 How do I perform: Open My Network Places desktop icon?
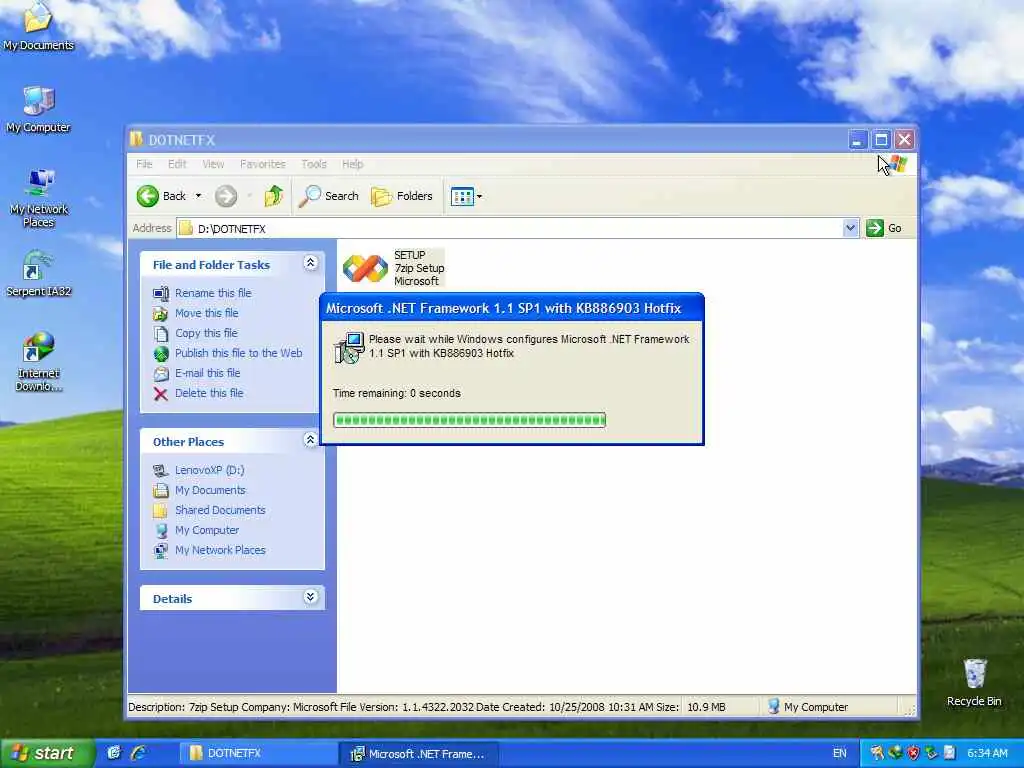(x=39, y=197)
